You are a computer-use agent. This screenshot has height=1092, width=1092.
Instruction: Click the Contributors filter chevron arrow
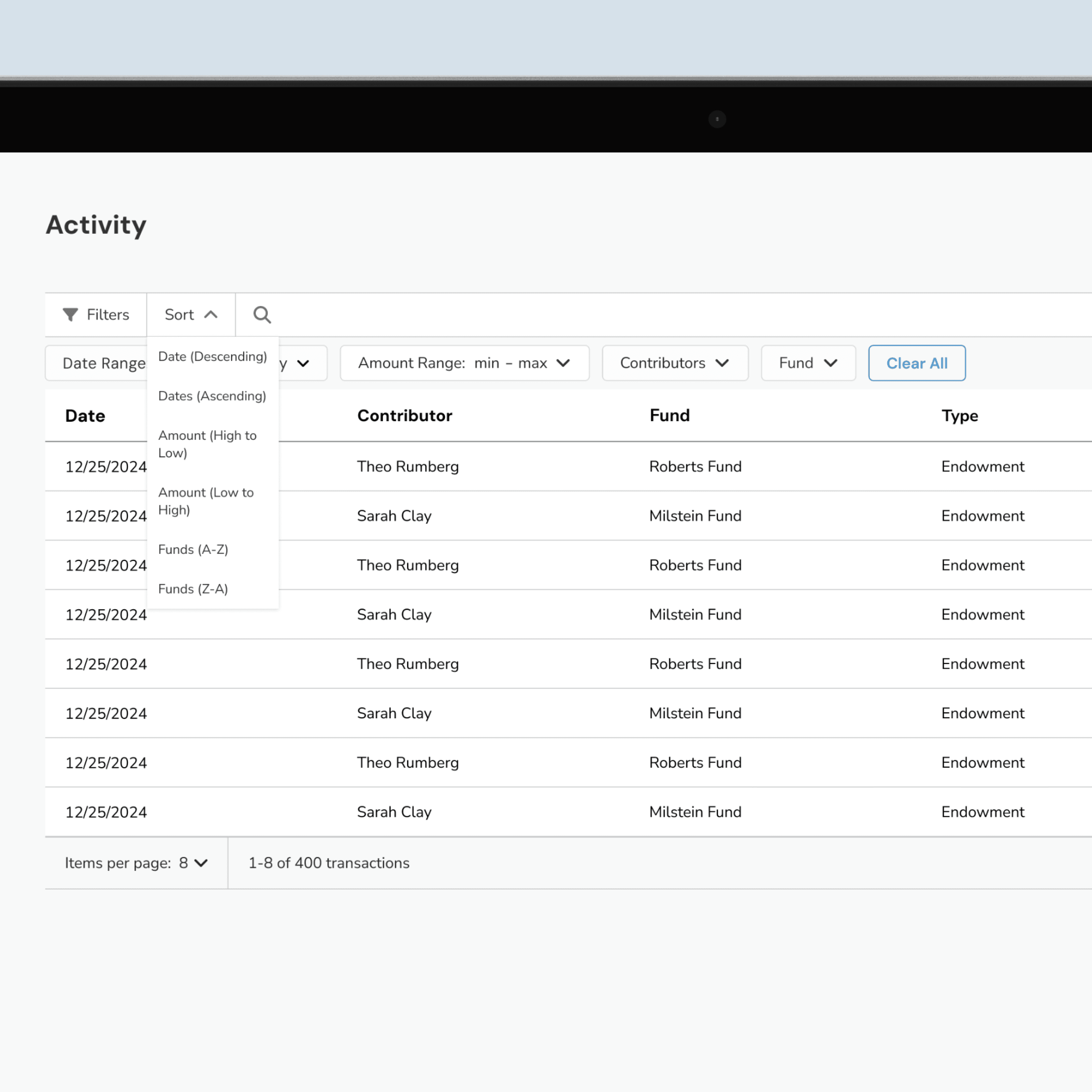(722, 363)
